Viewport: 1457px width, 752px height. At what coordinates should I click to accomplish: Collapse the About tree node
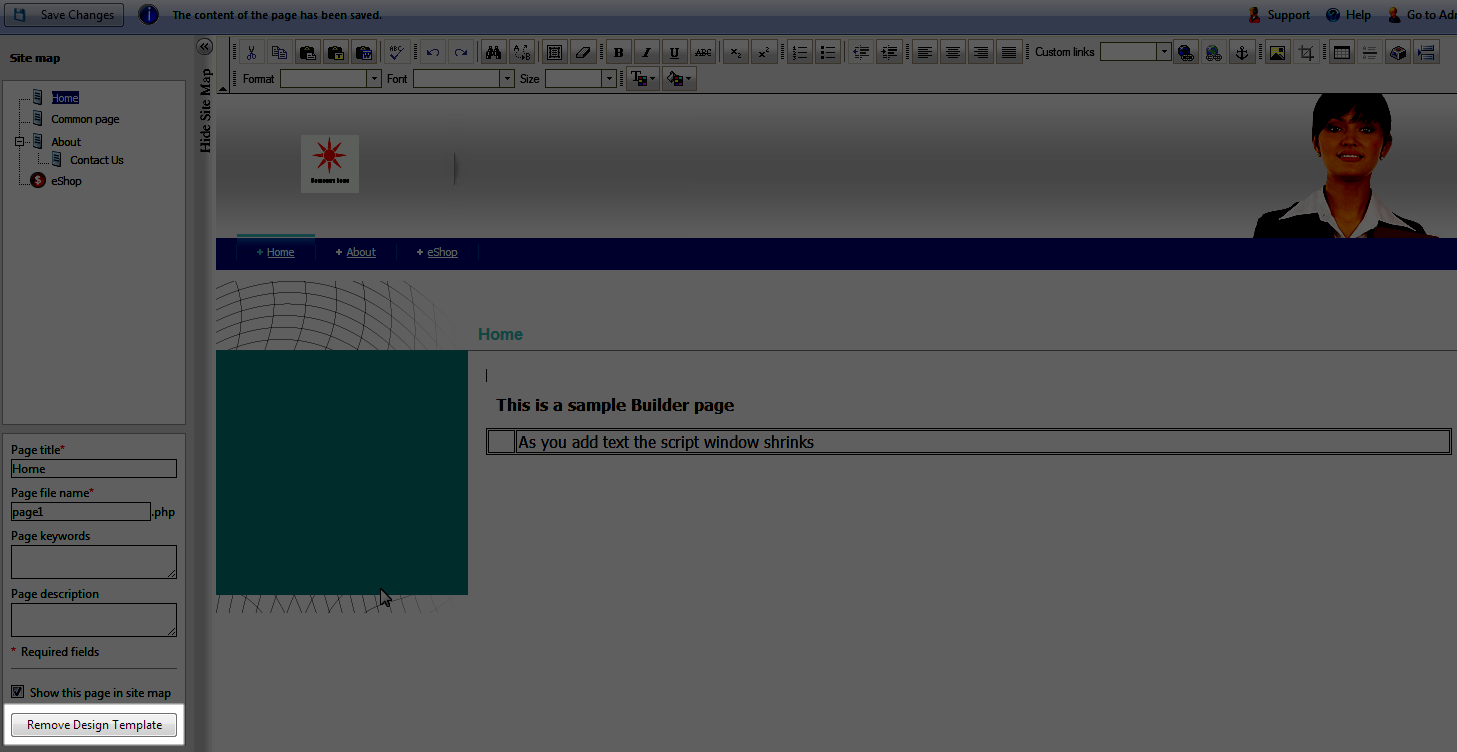(19, 142)
